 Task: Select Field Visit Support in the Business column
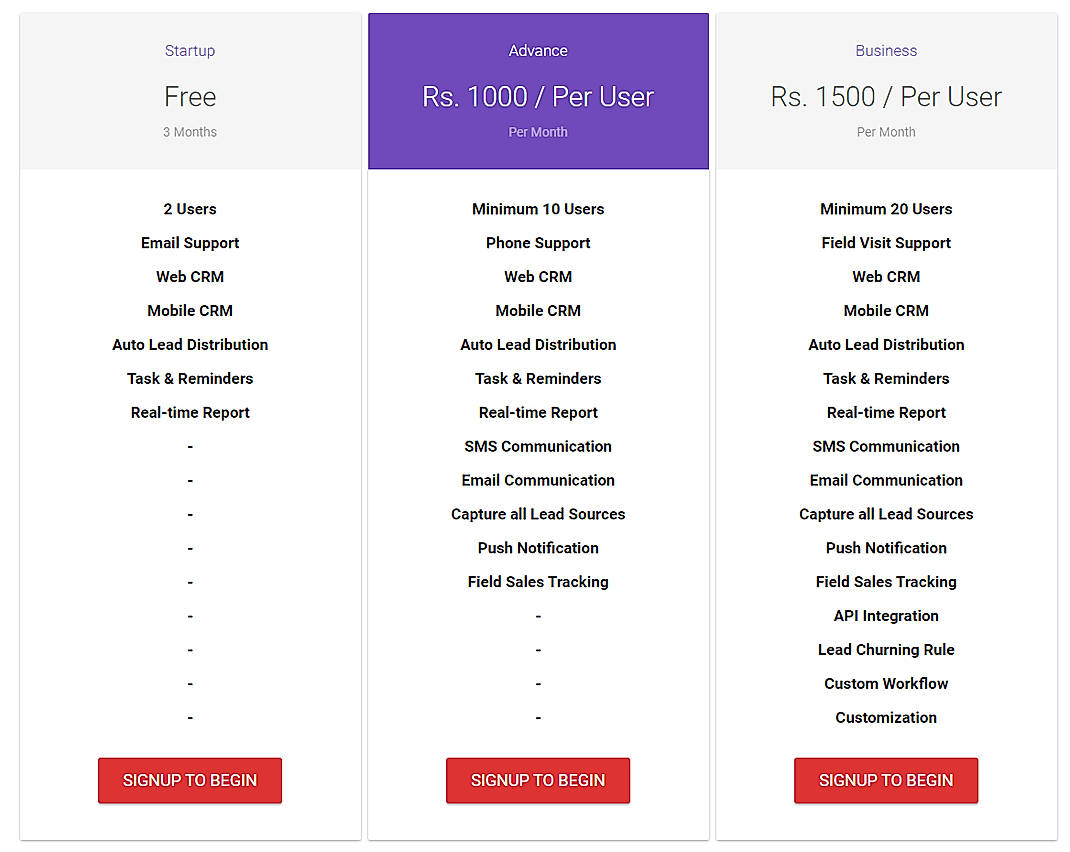[886, 242]
